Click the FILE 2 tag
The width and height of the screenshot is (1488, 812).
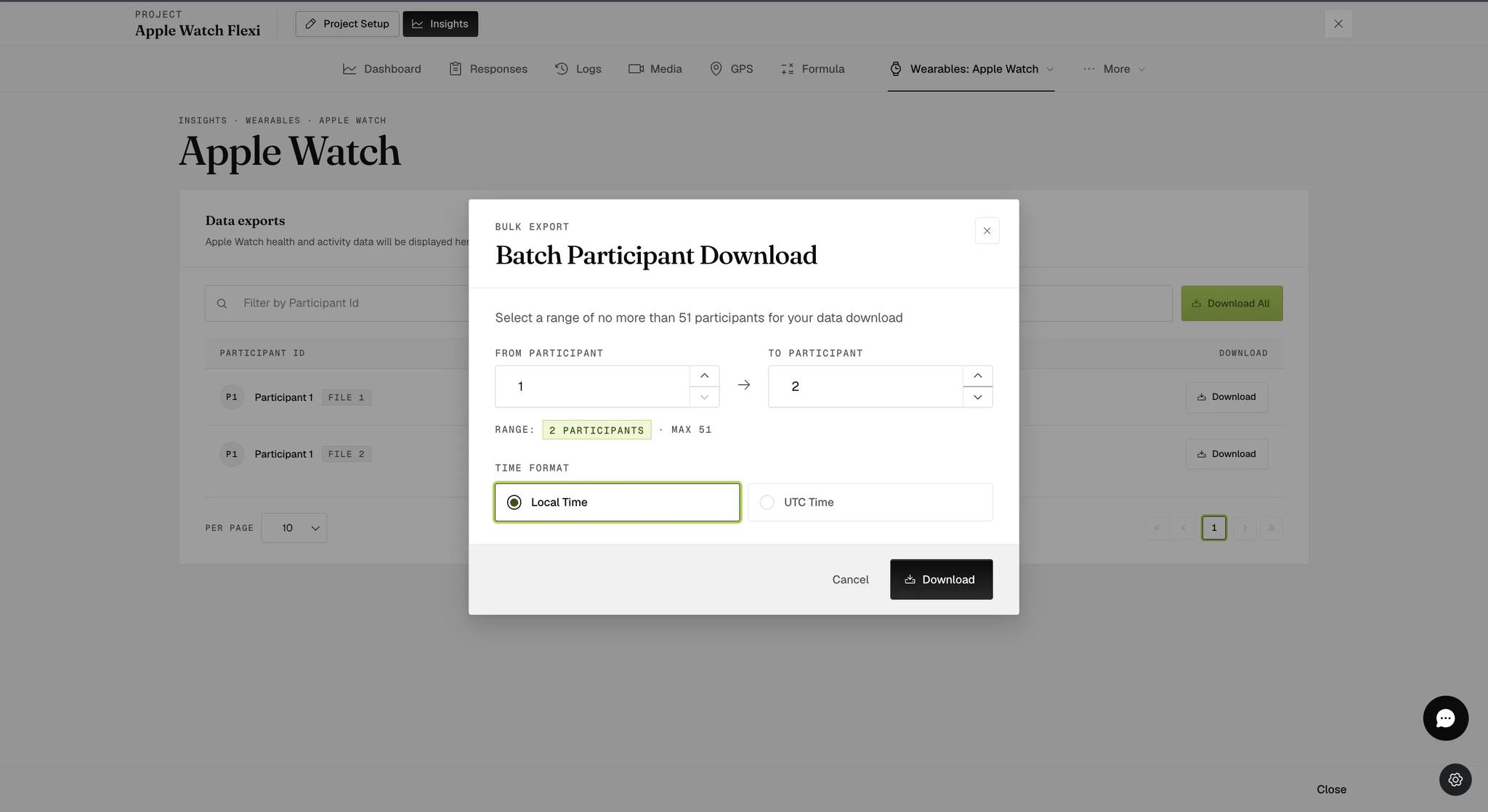click(347, 454)
